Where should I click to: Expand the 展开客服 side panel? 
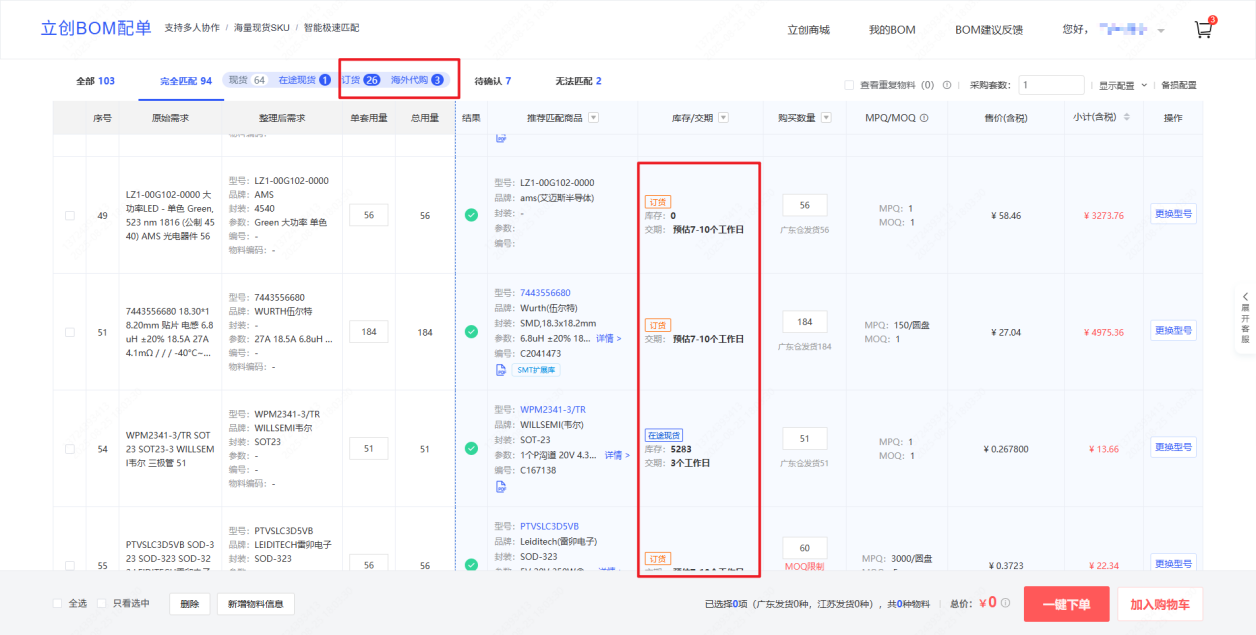pos(1245,318)
